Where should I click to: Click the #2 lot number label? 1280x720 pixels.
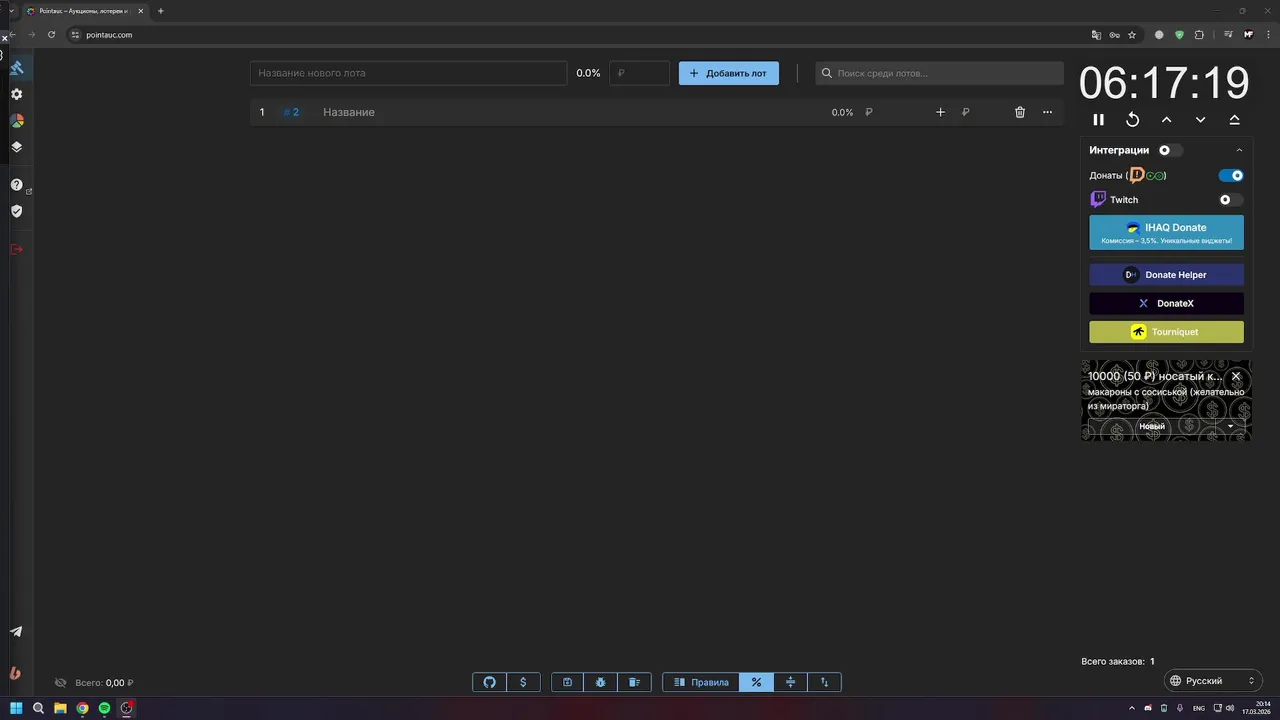(x=291, y=112)
